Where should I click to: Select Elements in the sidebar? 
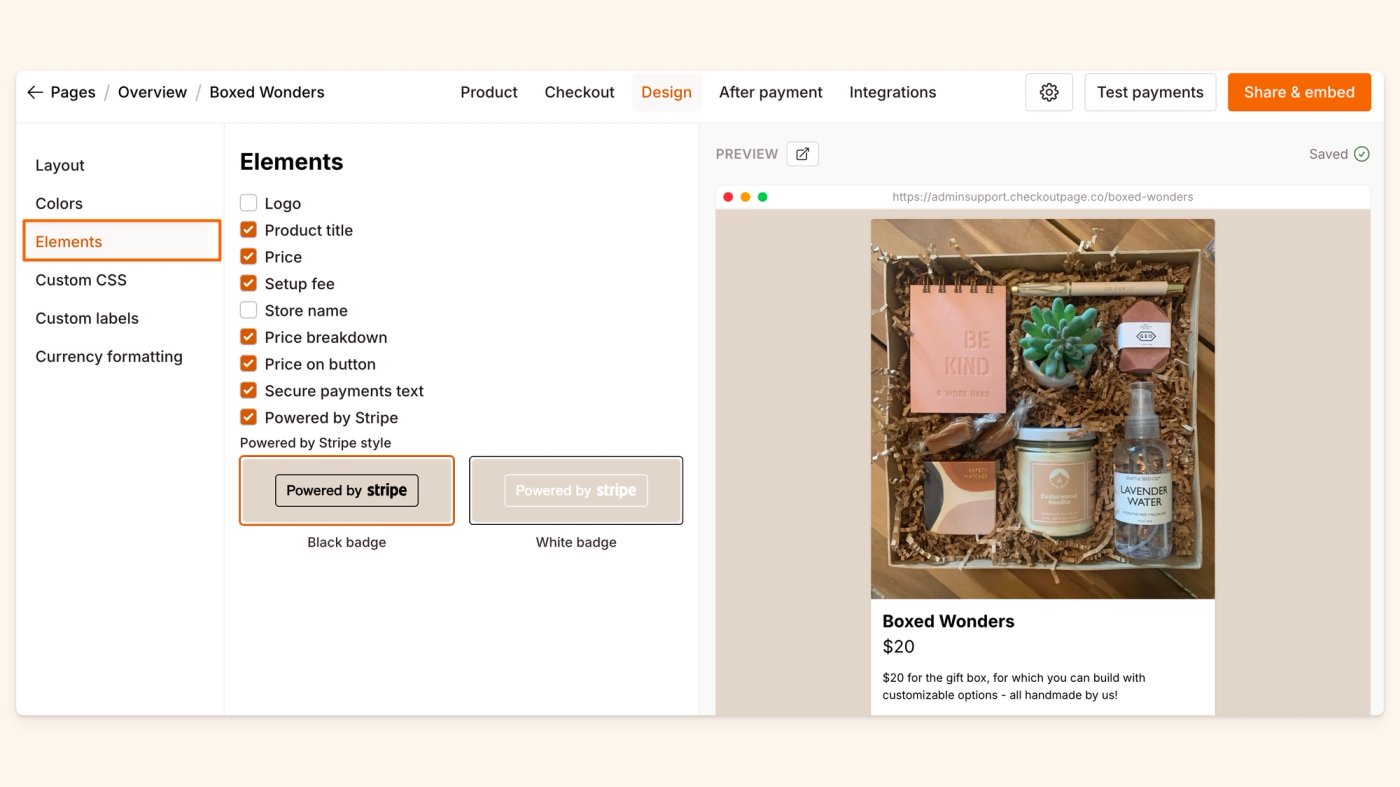(122, 241)
